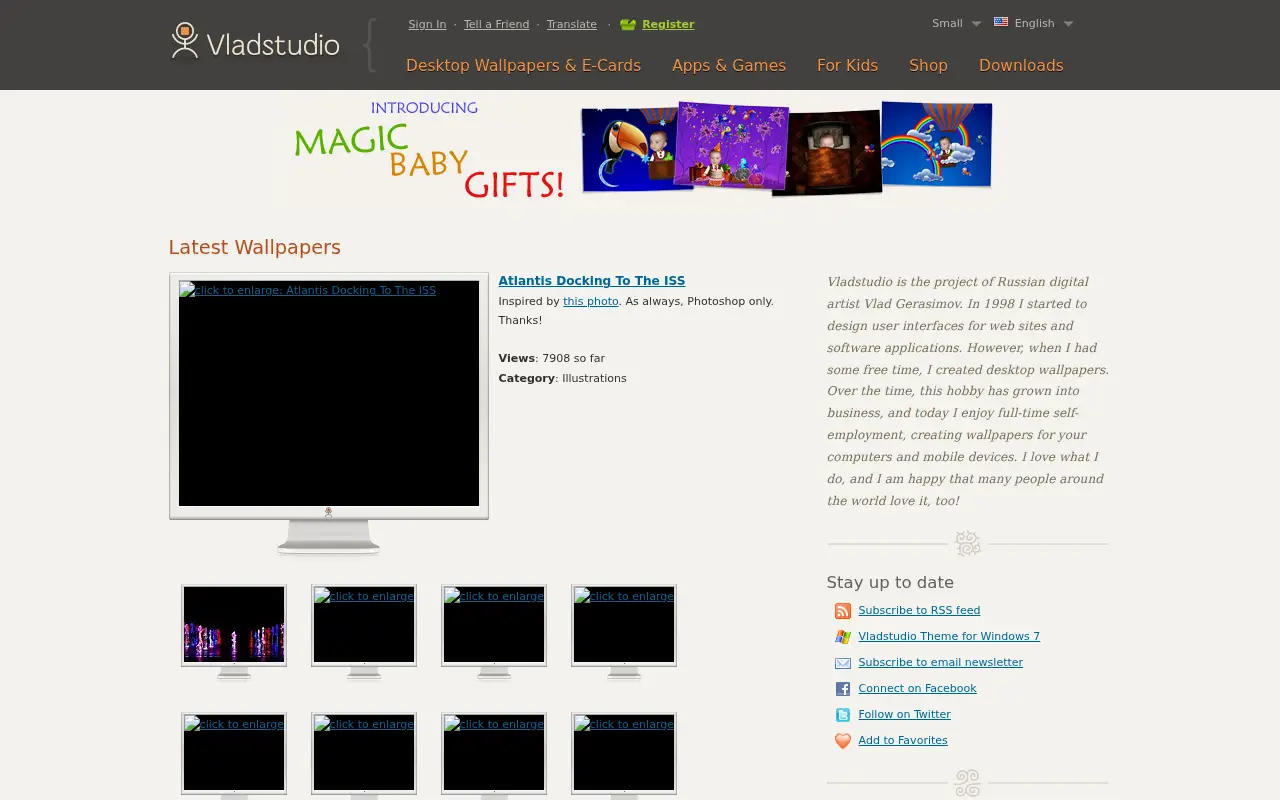Image resolution: width=1280 pixels, height=800 pixels.
Task: Click the Register link
Action: 668,24
